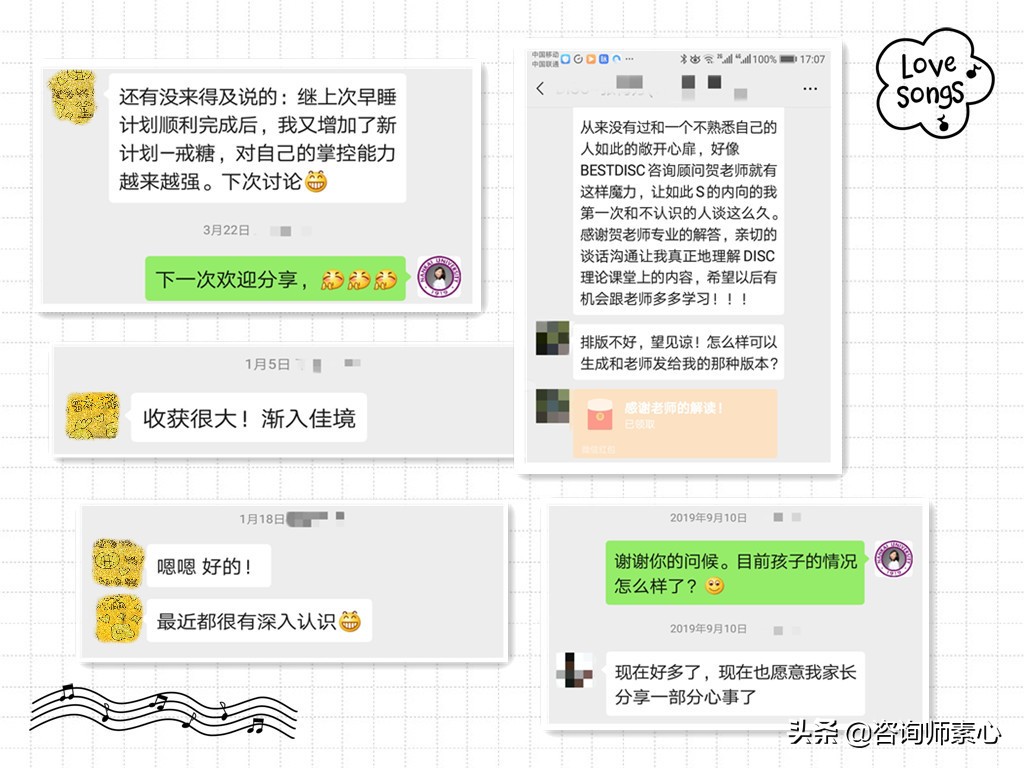Viewport: 1024px width, 768px height.
Task: Tap the back chevron to exit the chat
Action: tap(540, 88)
